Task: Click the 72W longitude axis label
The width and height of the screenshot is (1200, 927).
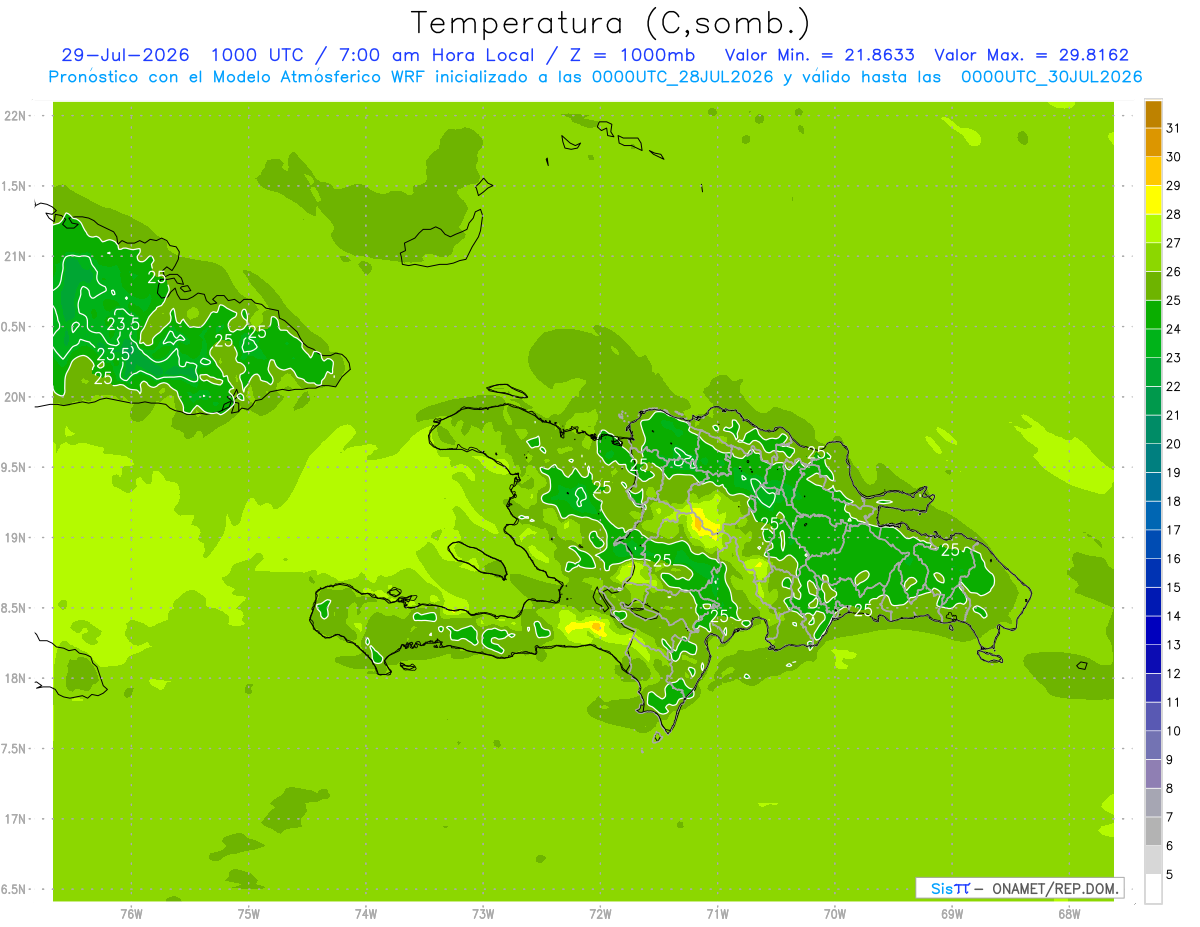Action: (600, 914)
